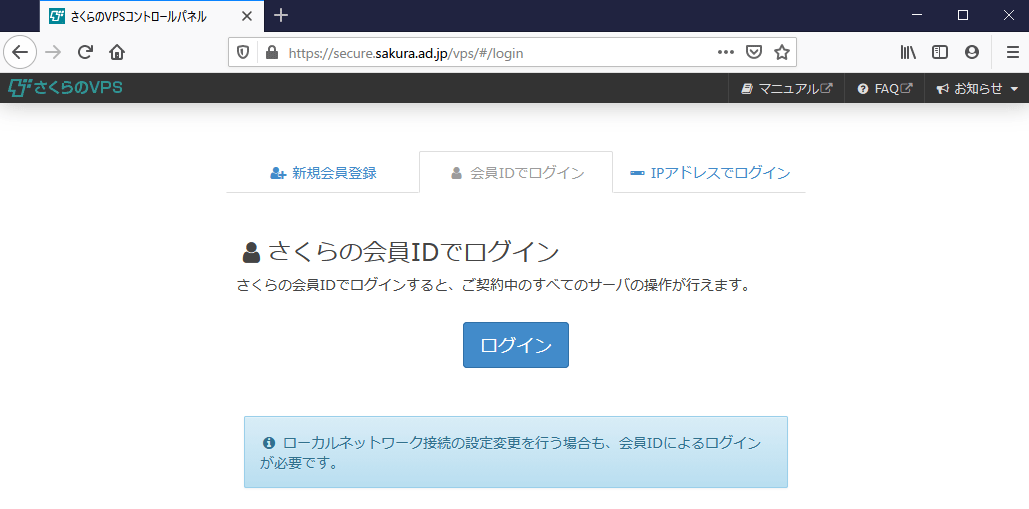The width and height of the screenshot is (1029, 509).
Task: Click the blue ログイン button
Action: click(x=516, y=345)
